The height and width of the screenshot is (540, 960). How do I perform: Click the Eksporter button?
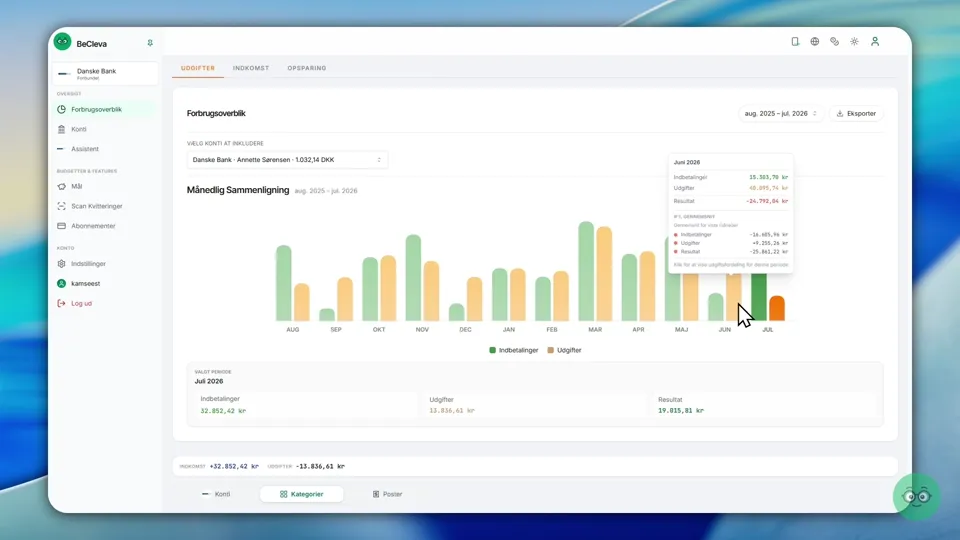(x=856, y=113)
